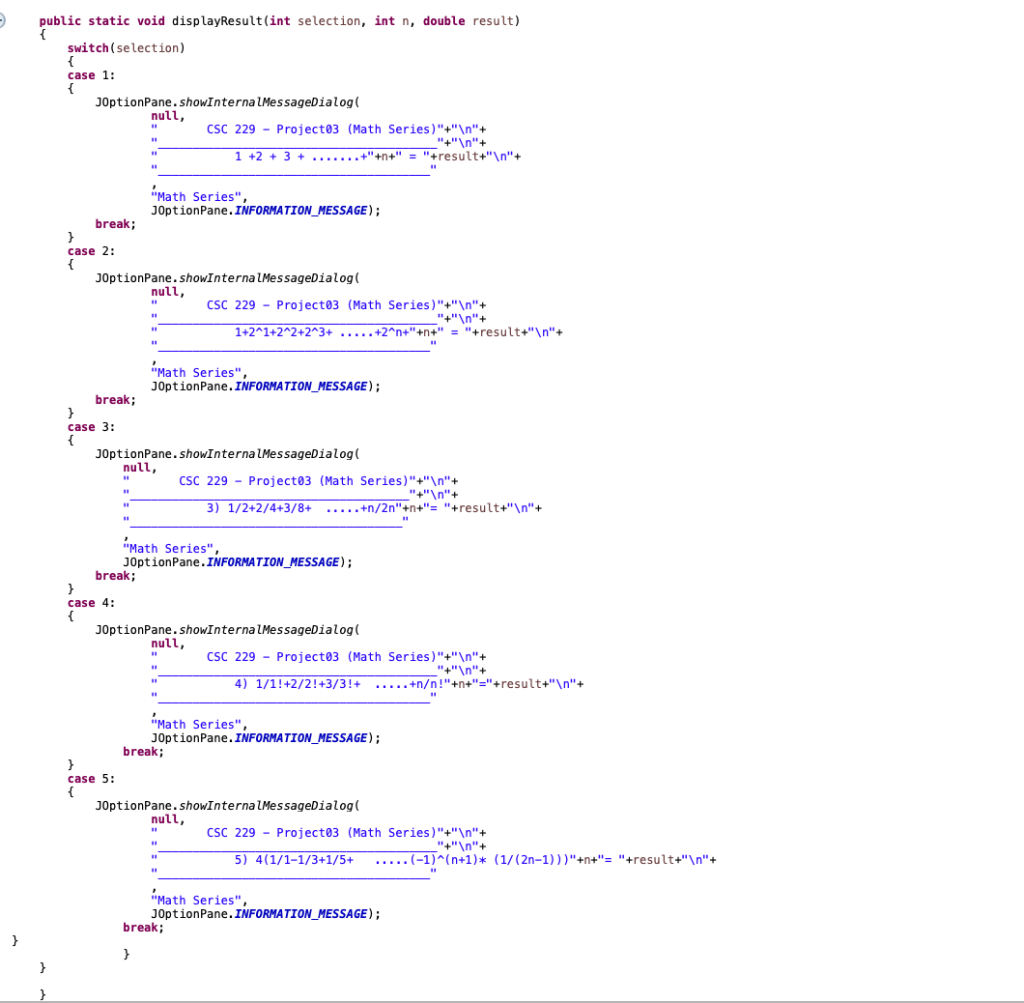This screenshot has height=1003, width=1024.
Task: Click the '1+2^1+2^2+2^3+' series string
Action: (283, 332)
